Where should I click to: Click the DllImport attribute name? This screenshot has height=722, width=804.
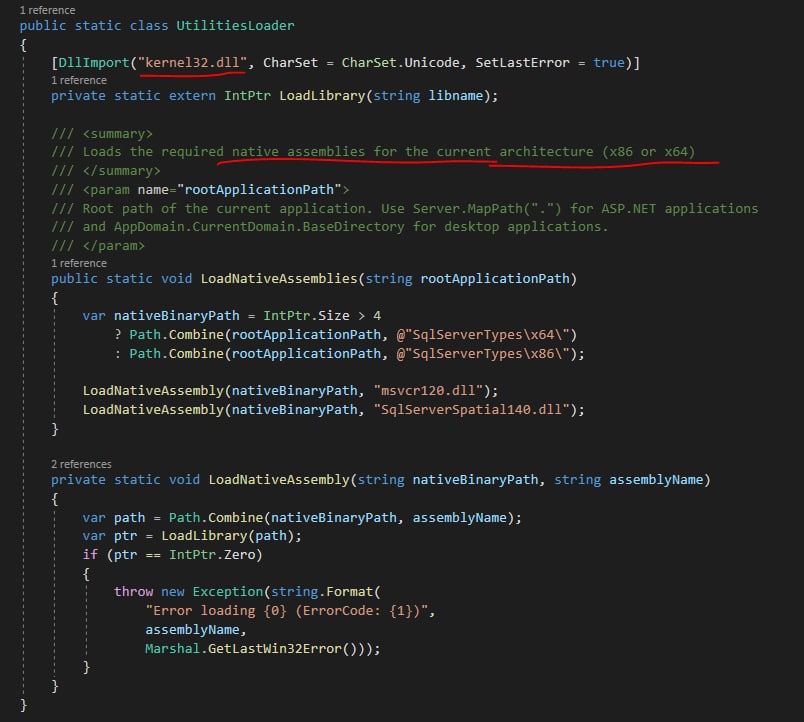94,63
